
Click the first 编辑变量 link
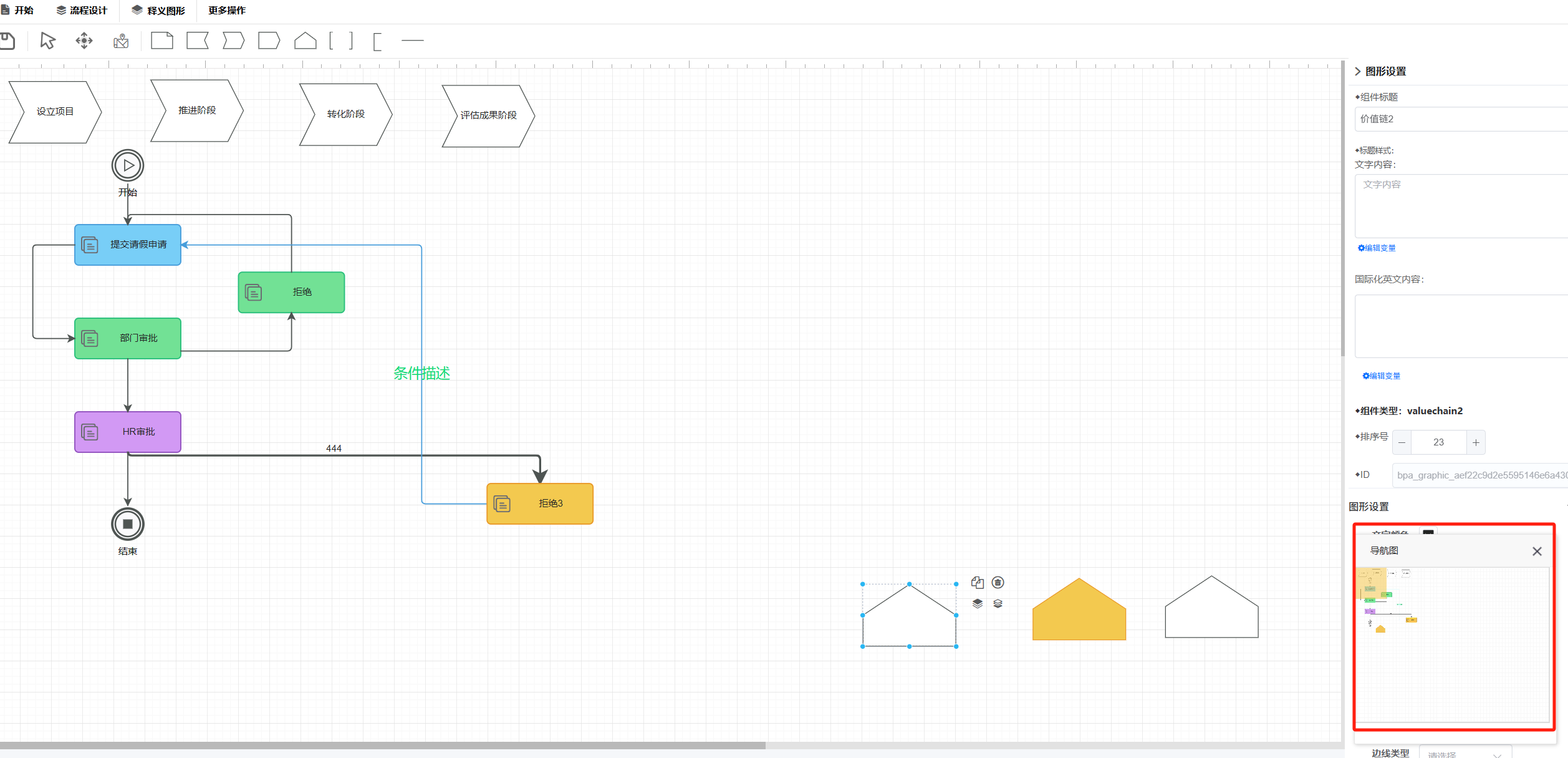(1377, 248)
